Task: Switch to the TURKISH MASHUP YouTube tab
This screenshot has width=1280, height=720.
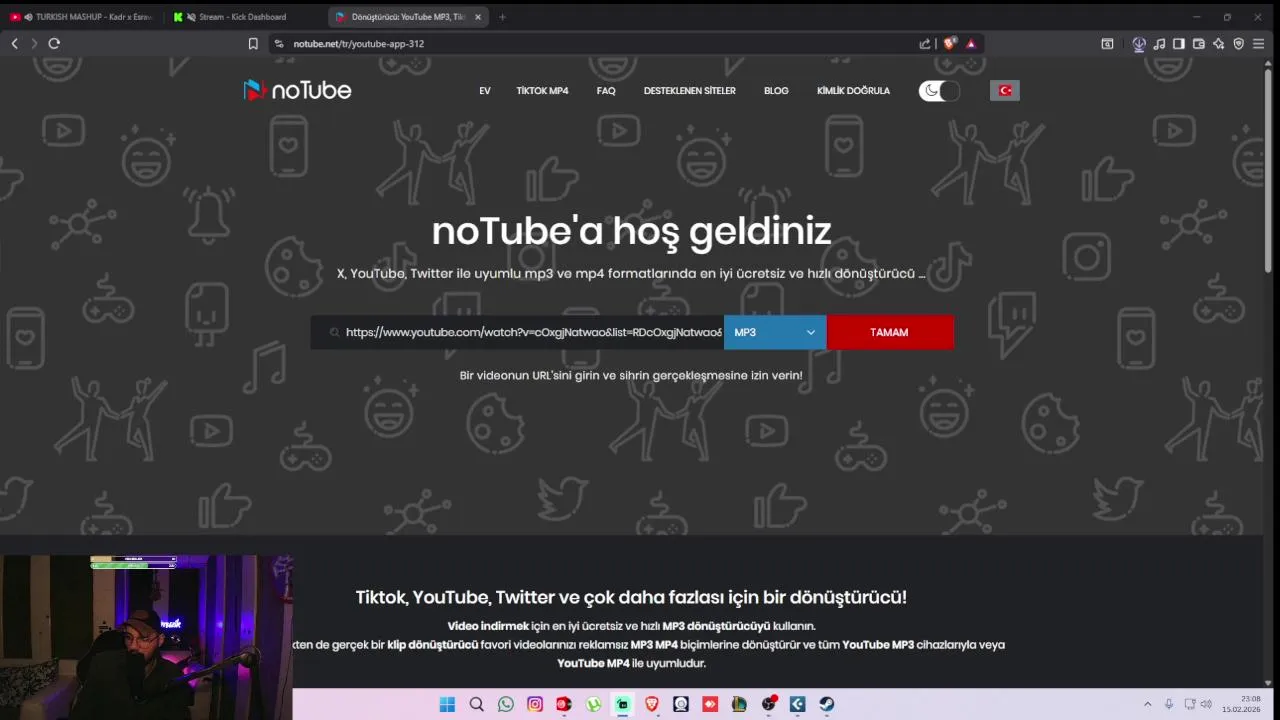Action: [82, 17]
